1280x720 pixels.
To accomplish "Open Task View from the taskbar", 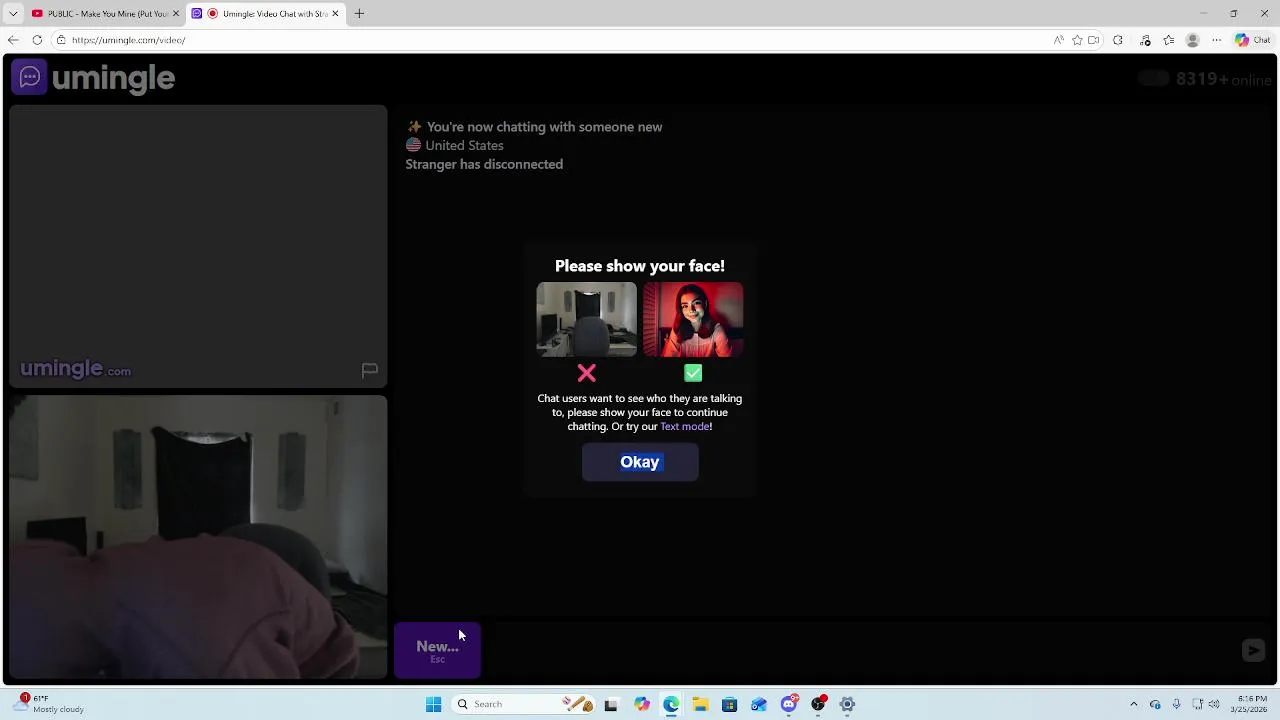I will click(x=611, y=704).
